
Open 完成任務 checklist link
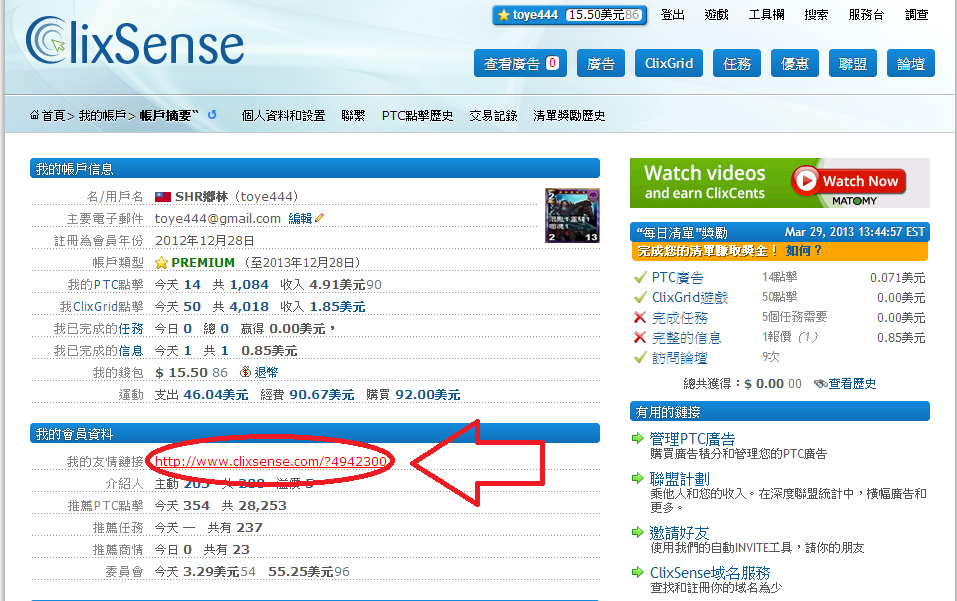[679, 318]
